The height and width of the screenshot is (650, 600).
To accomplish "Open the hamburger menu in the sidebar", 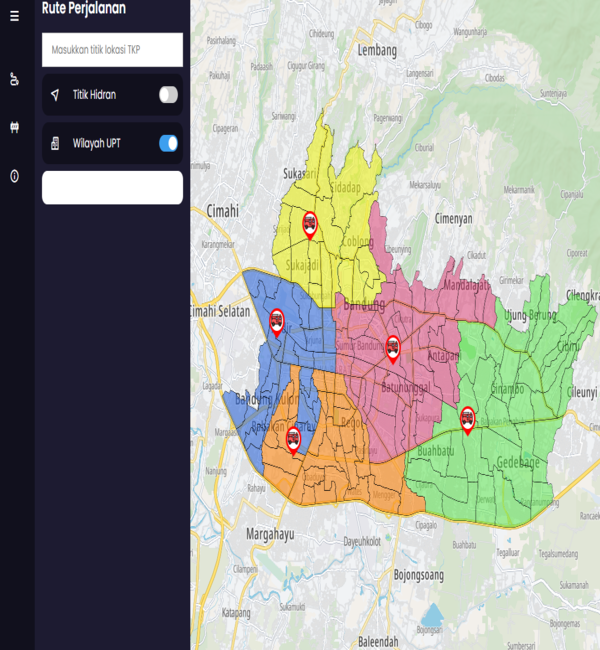I will coord(14,16).
